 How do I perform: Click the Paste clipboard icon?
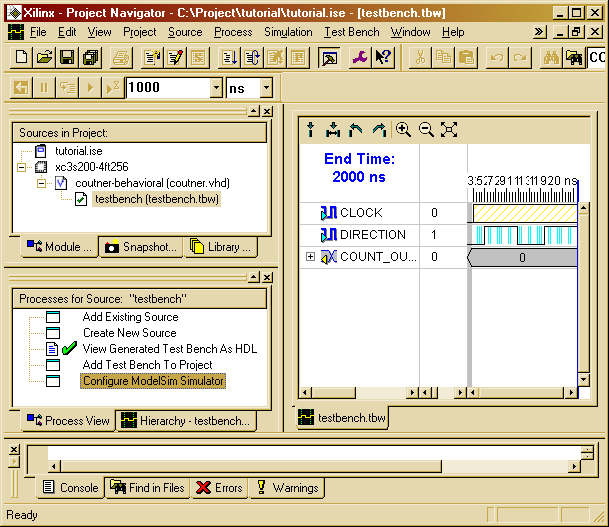(x=466, y=58)
